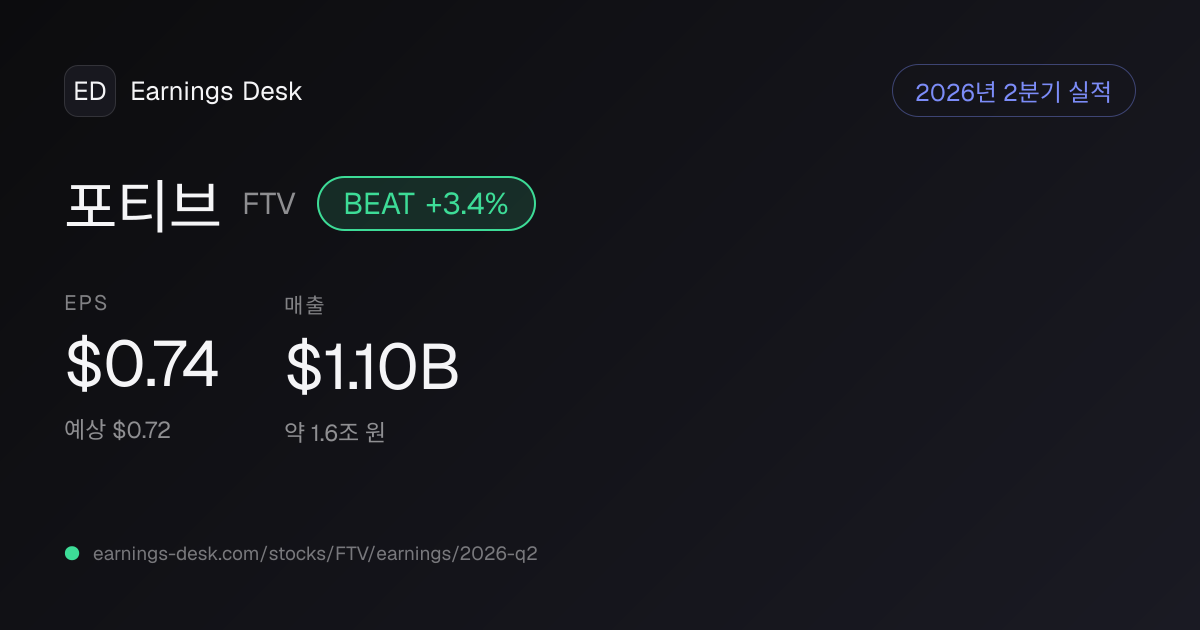The image size is (1200, 630).
Task: Click the 약 1.6조 원 conversion text
Action: pos(335,433)
